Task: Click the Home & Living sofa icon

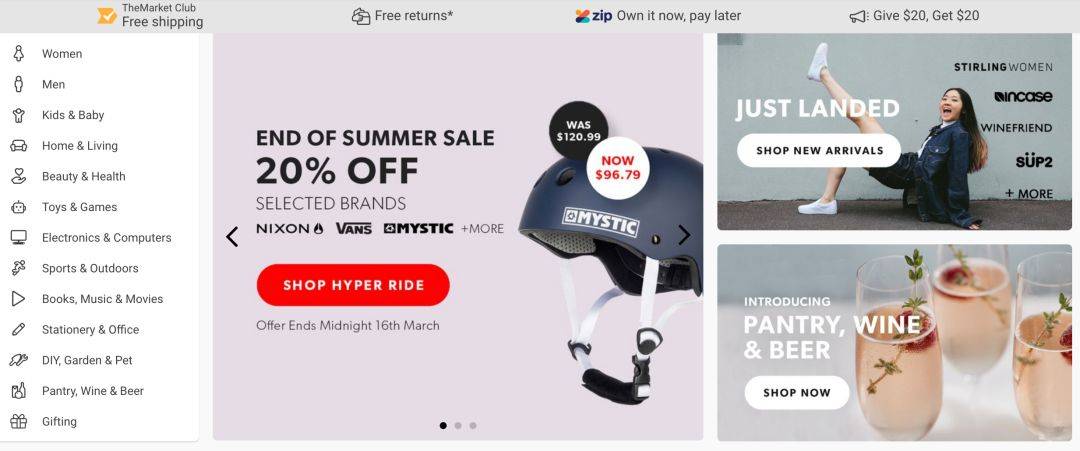Action: click(x=19, y=145)
